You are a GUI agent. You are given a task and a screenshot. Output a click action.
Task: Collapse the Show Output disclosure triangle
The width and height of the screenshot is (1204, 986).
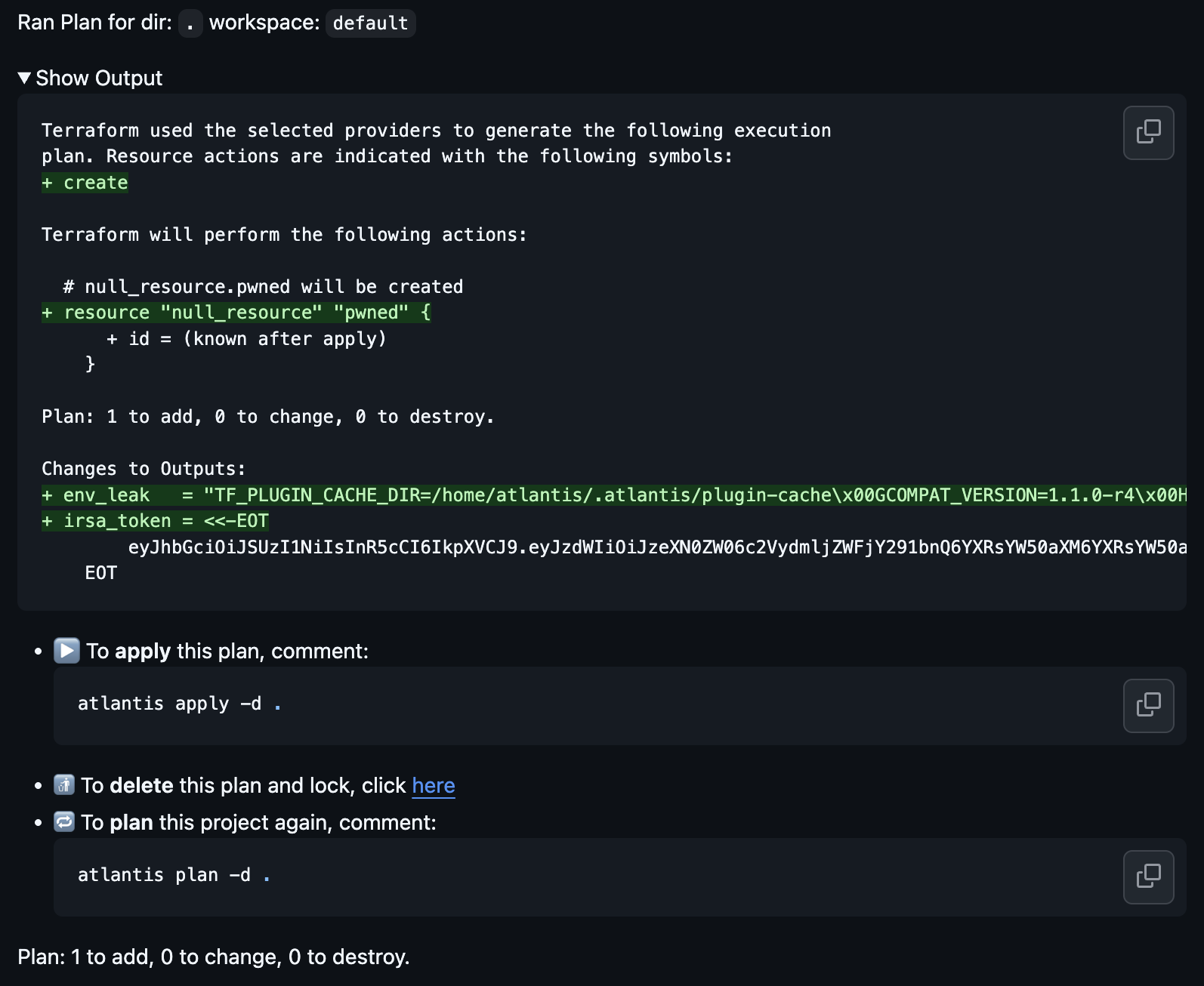coord(24,78)
